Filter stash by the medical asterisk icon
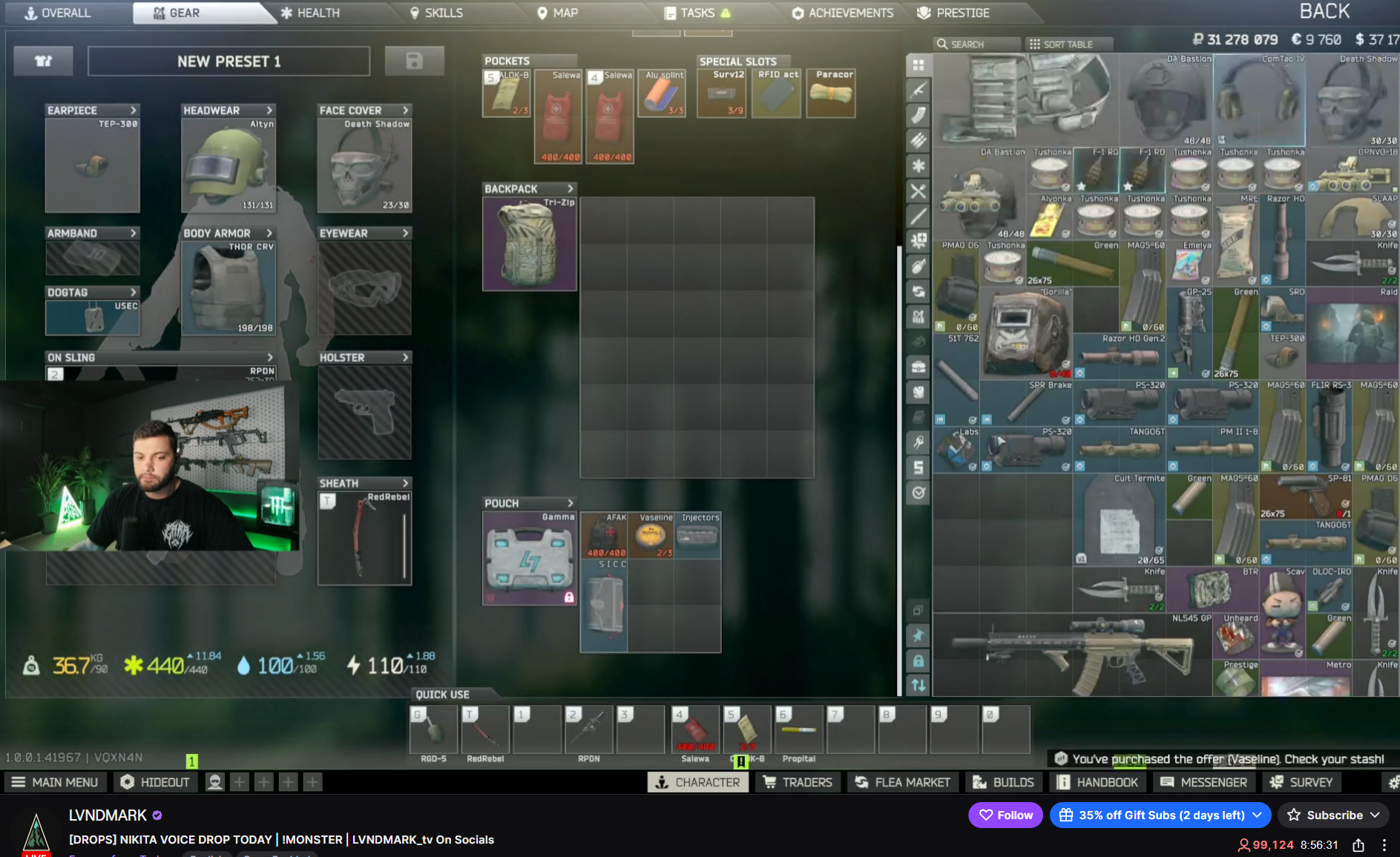 (x=918, y=166)
